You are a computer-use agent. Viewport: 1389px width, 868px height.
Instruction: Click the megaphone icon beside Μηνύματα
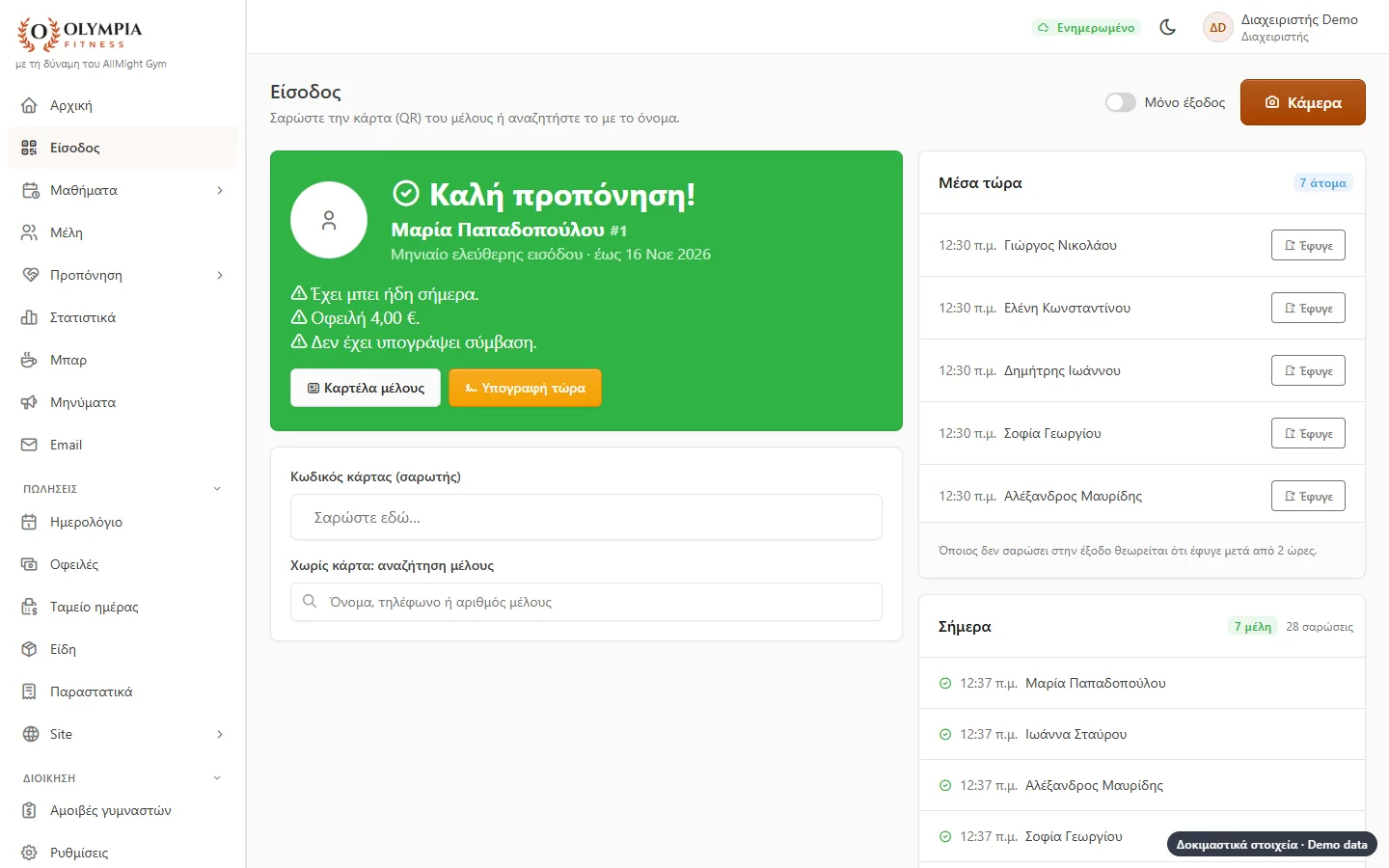[x=30, y=402]
